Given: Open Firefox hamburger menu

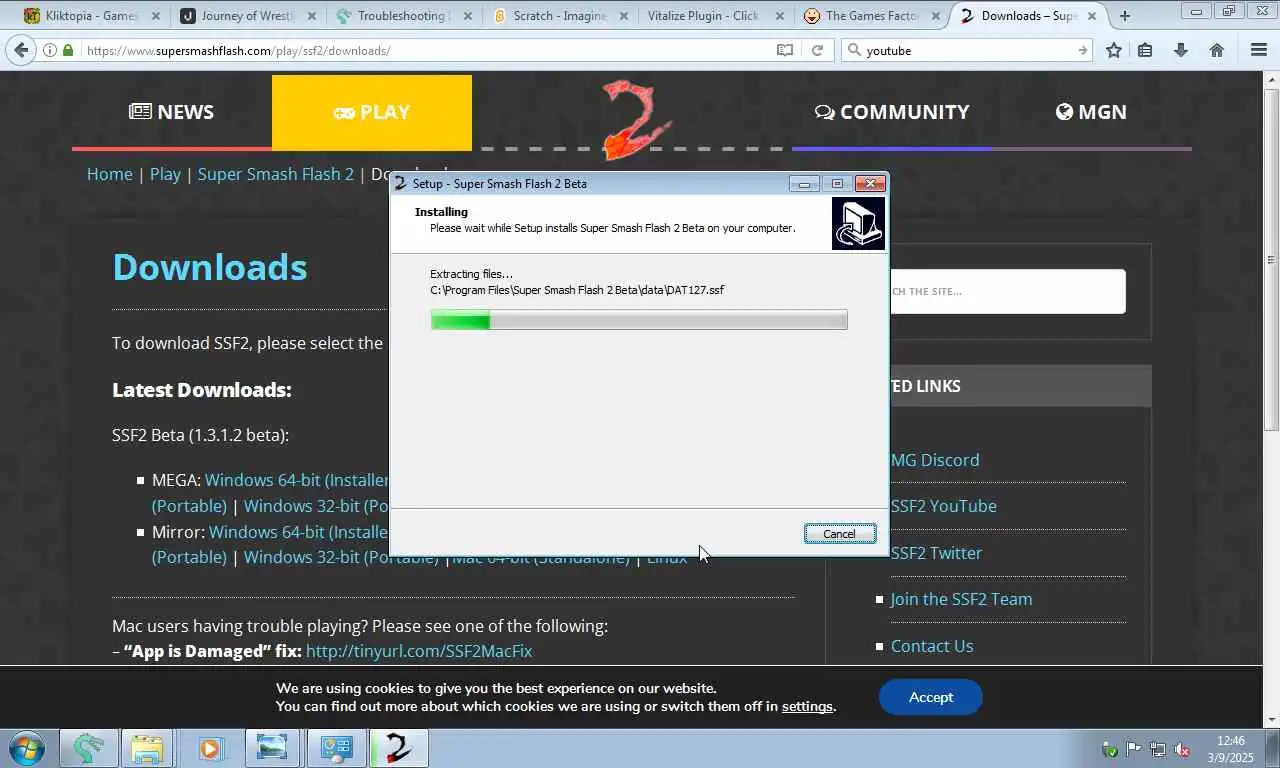Looking at the screenshot, I should pyautogui.click(x=1259, y=50).
